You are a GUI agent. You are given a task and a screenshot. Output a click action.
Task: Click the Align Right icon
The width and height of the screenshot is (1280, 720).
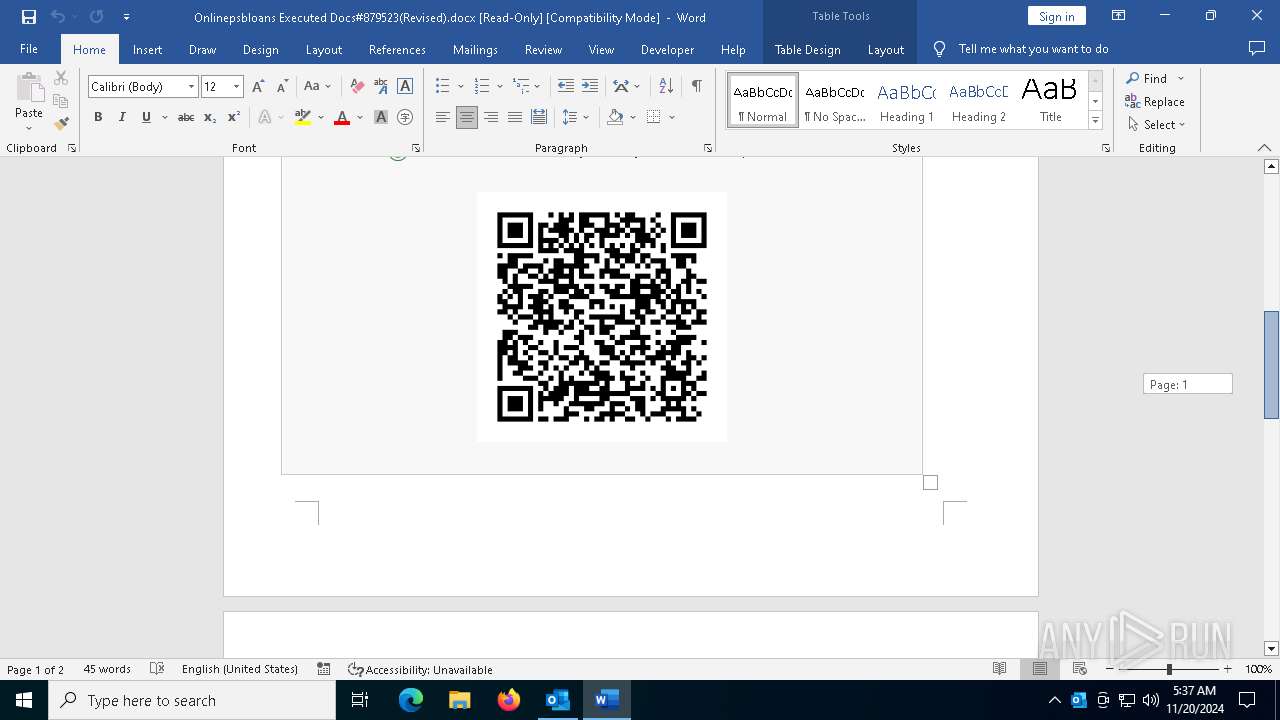click(491, 117)
